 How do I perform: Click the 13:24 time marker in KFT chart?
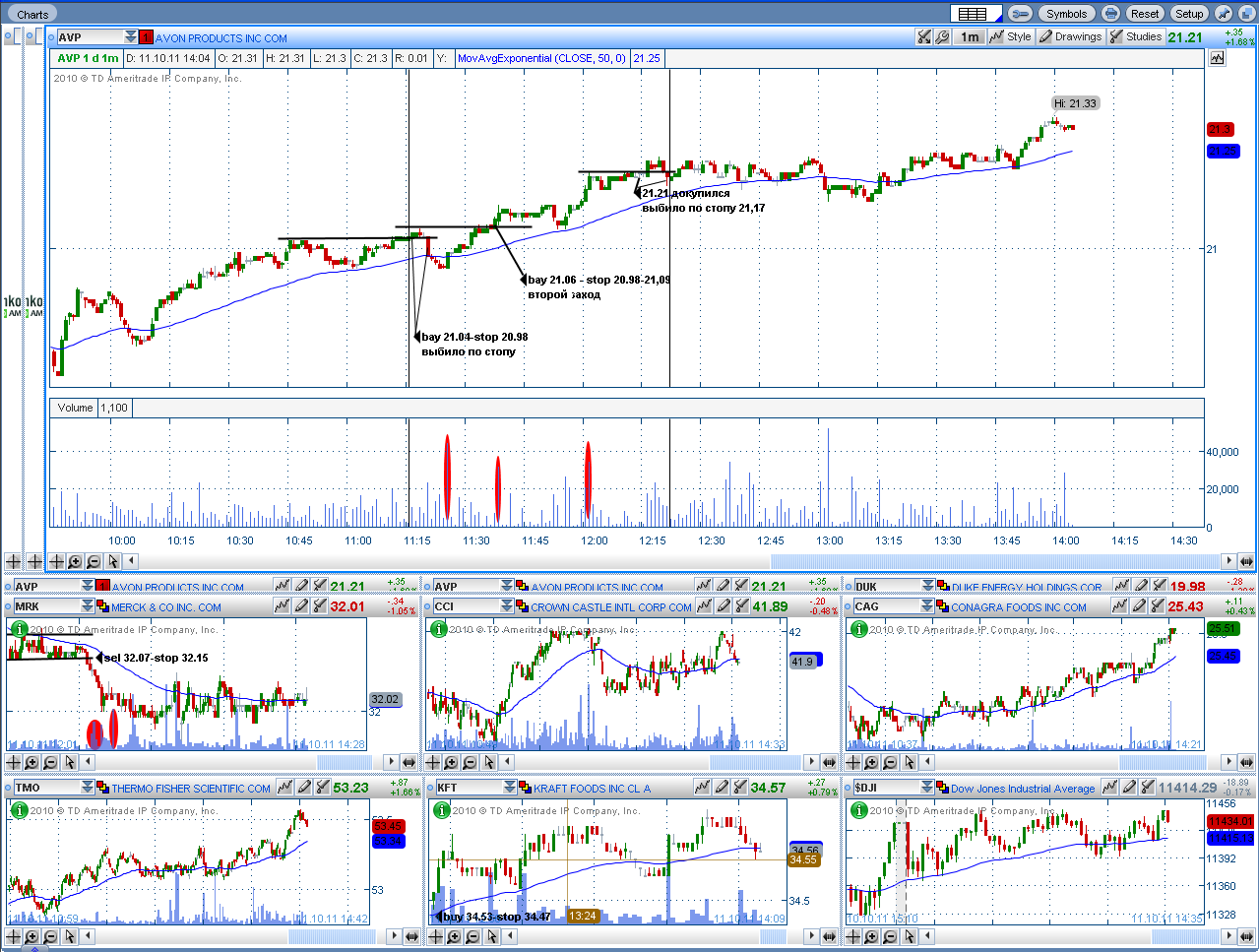[x=583, y=917]
